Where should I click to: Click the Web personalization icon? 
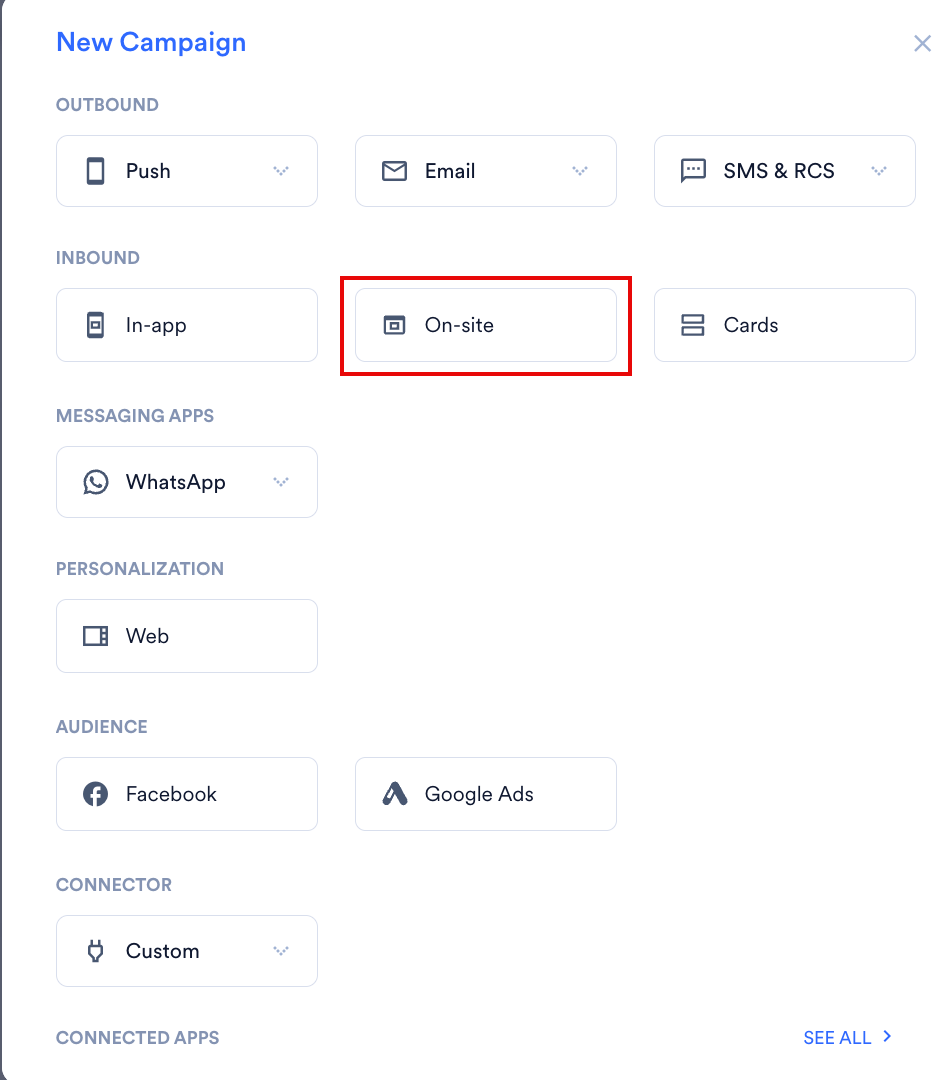point(96,636)
